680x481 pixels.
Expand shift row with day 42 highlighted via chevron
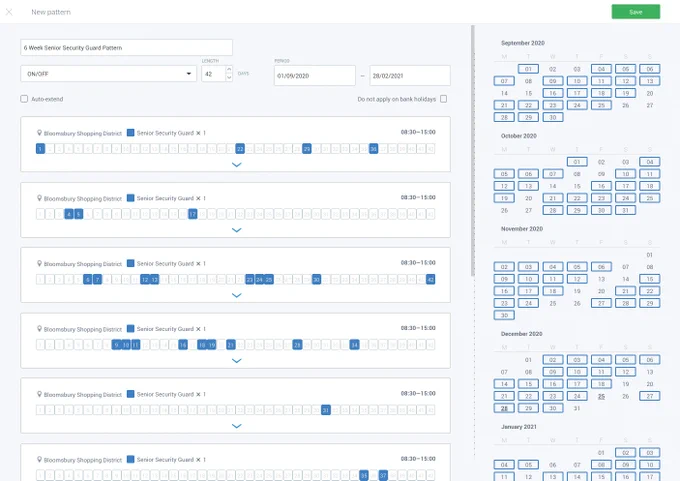coord(236,295)
